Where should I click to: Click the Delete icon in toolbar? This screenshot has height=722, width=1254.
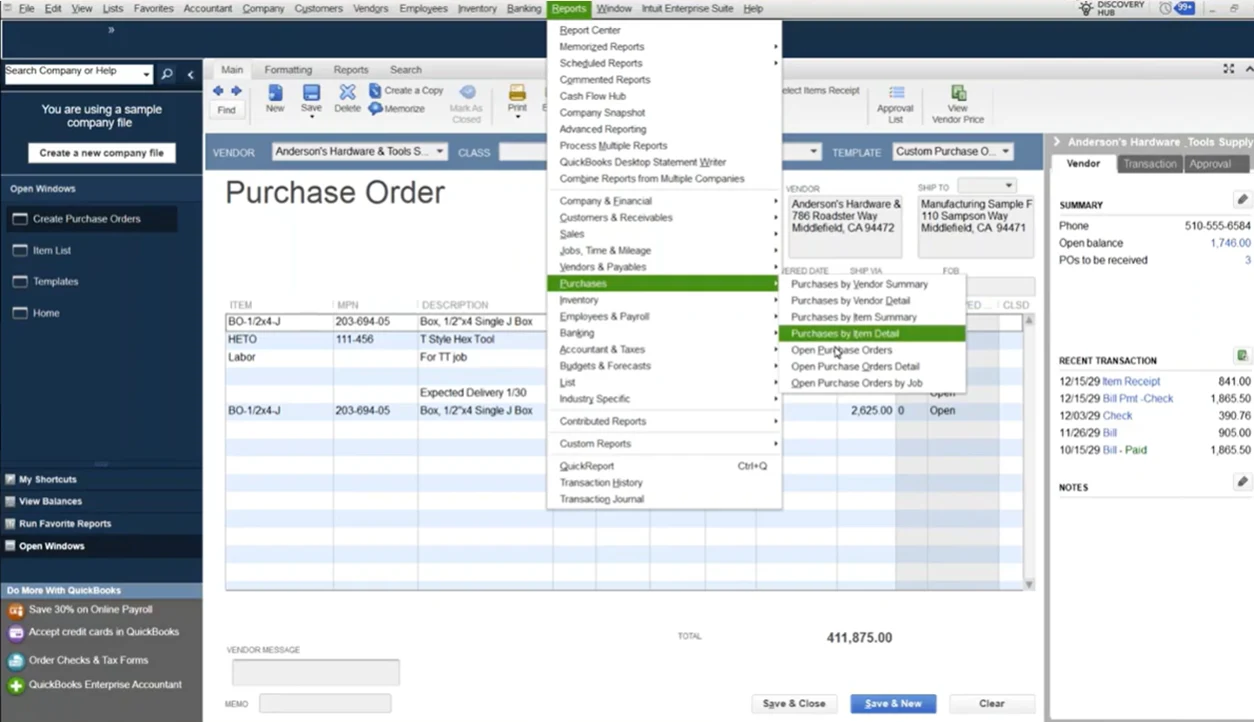coord(347,94)
